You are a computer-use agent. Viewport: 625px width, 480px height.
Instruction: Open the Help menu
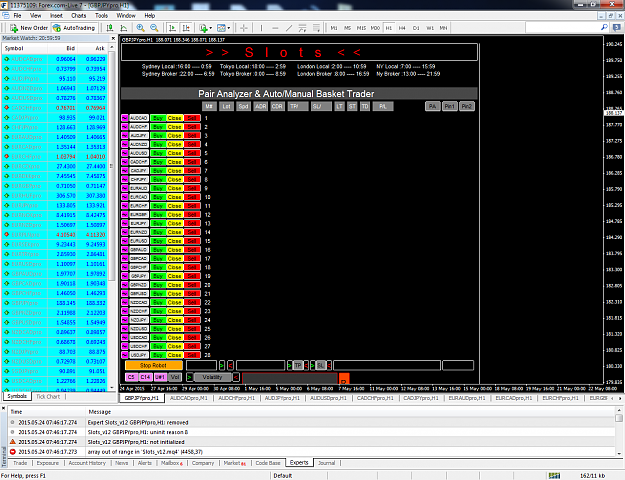click(x=150, y=16)
